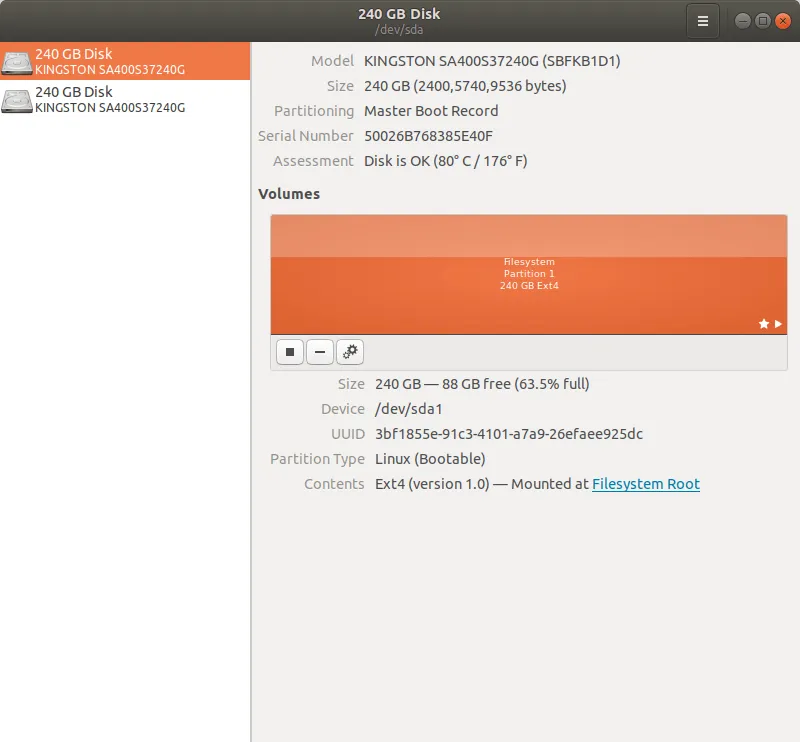Image resolution: width=800 pixels, height=742 pixels.
Task: Open the hamburger application menu
Action: pos(702,21)
